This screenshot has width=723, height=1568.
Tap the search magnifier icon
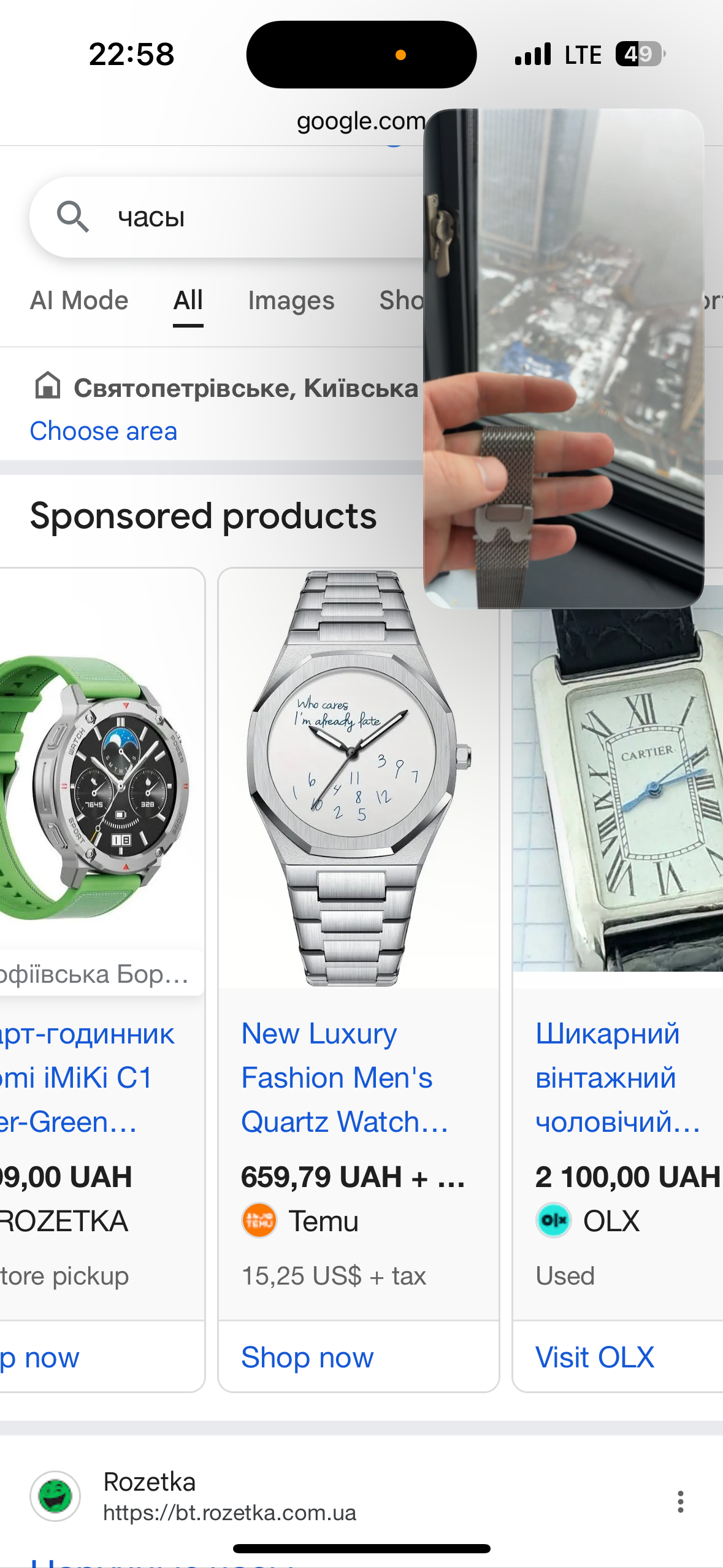pos(73,217)
